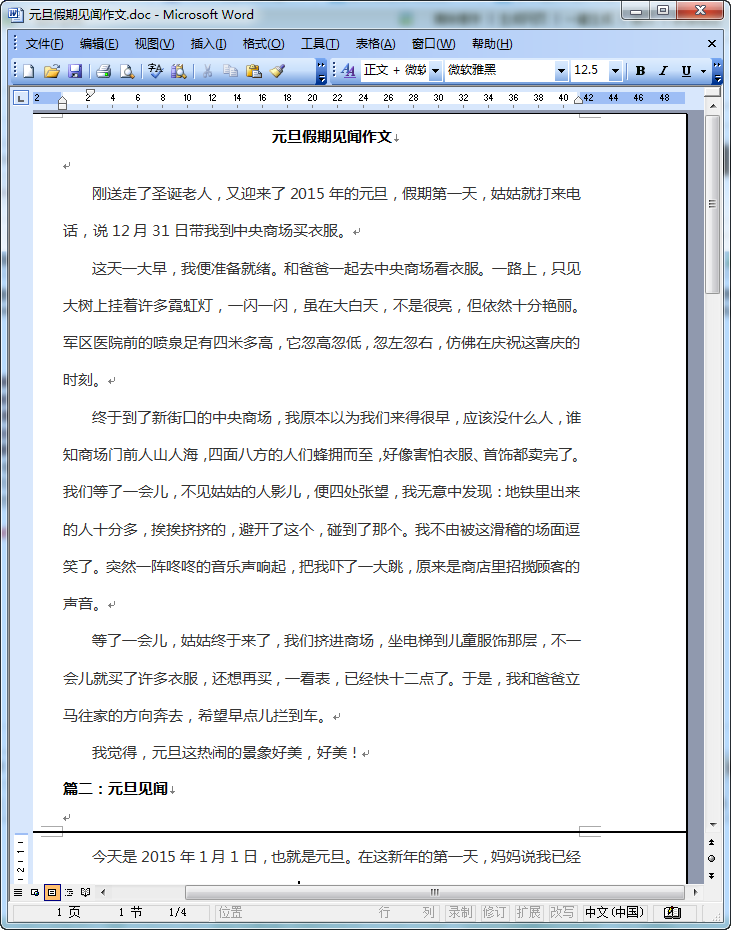Click the heading 篇二：元旦见闻

(x=115, y=789)
